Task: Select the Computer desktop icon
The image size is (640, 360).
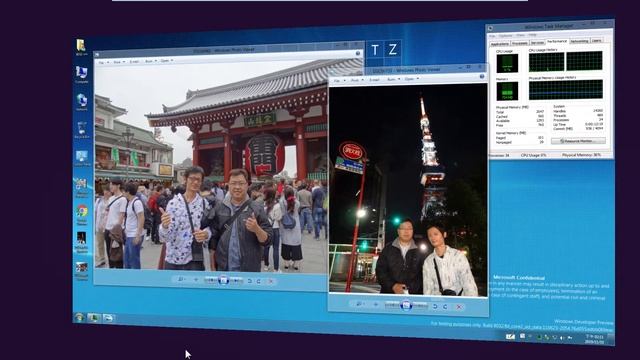Action: [x=81, y=74]
